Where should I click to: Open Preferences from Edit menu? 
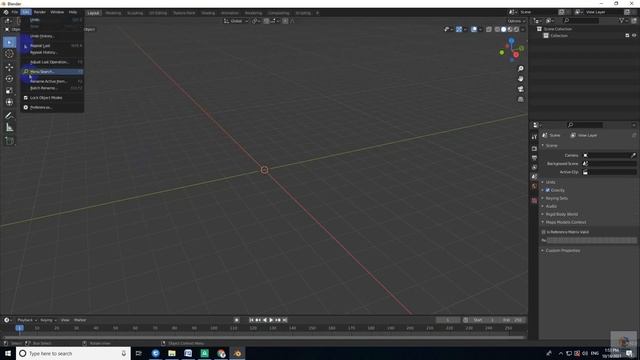click(x=52, y=107)
